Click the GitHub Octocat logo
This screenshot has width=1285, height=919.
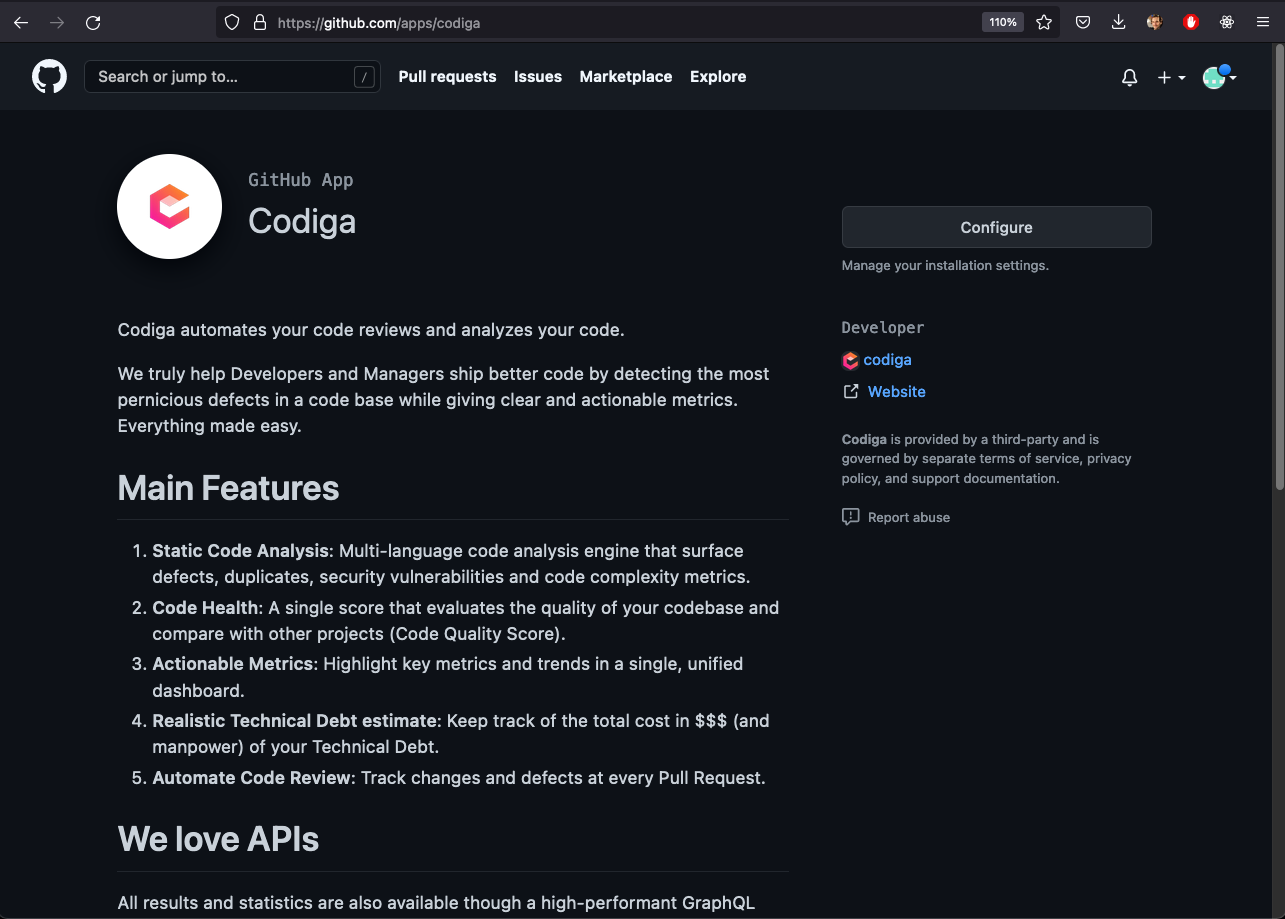point(49,77)
